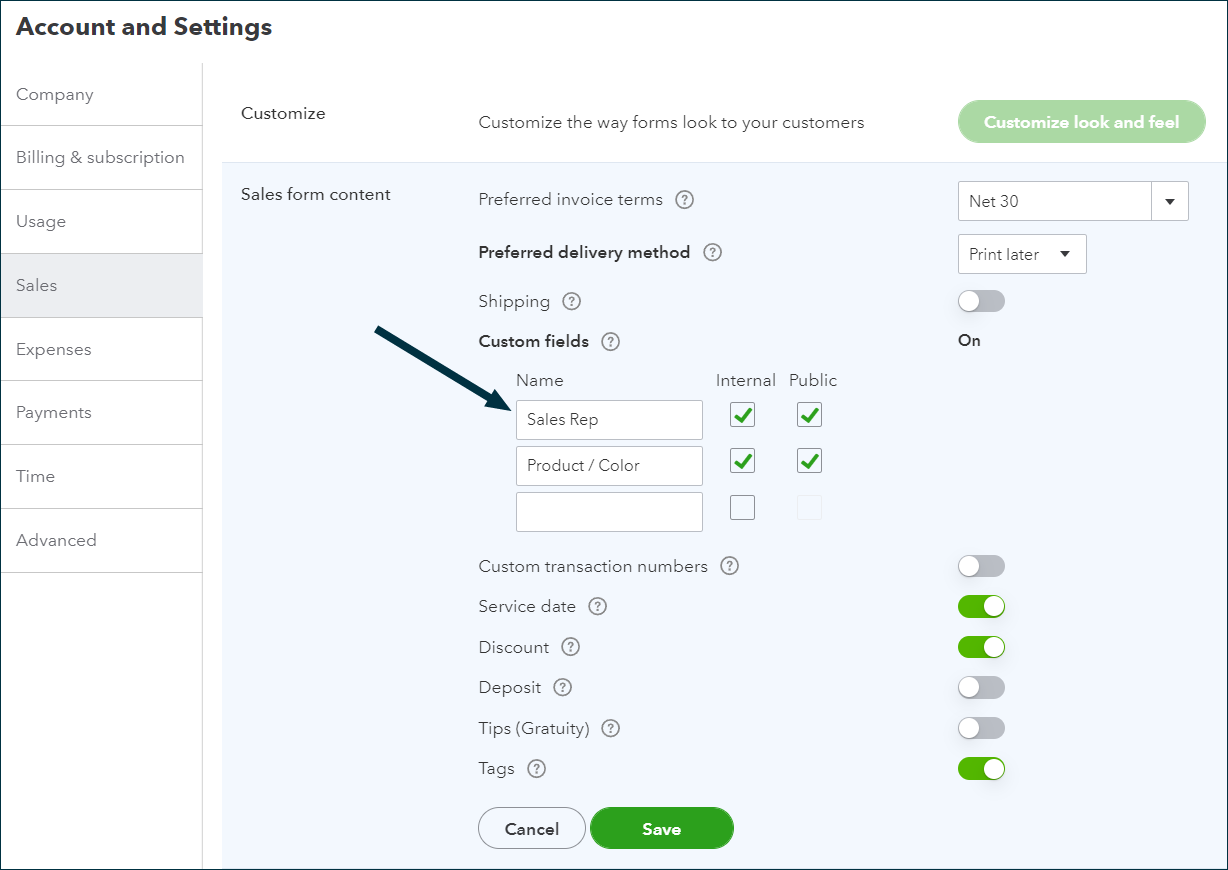Open help for Tips (Gratuity)

tap(610, 728)
